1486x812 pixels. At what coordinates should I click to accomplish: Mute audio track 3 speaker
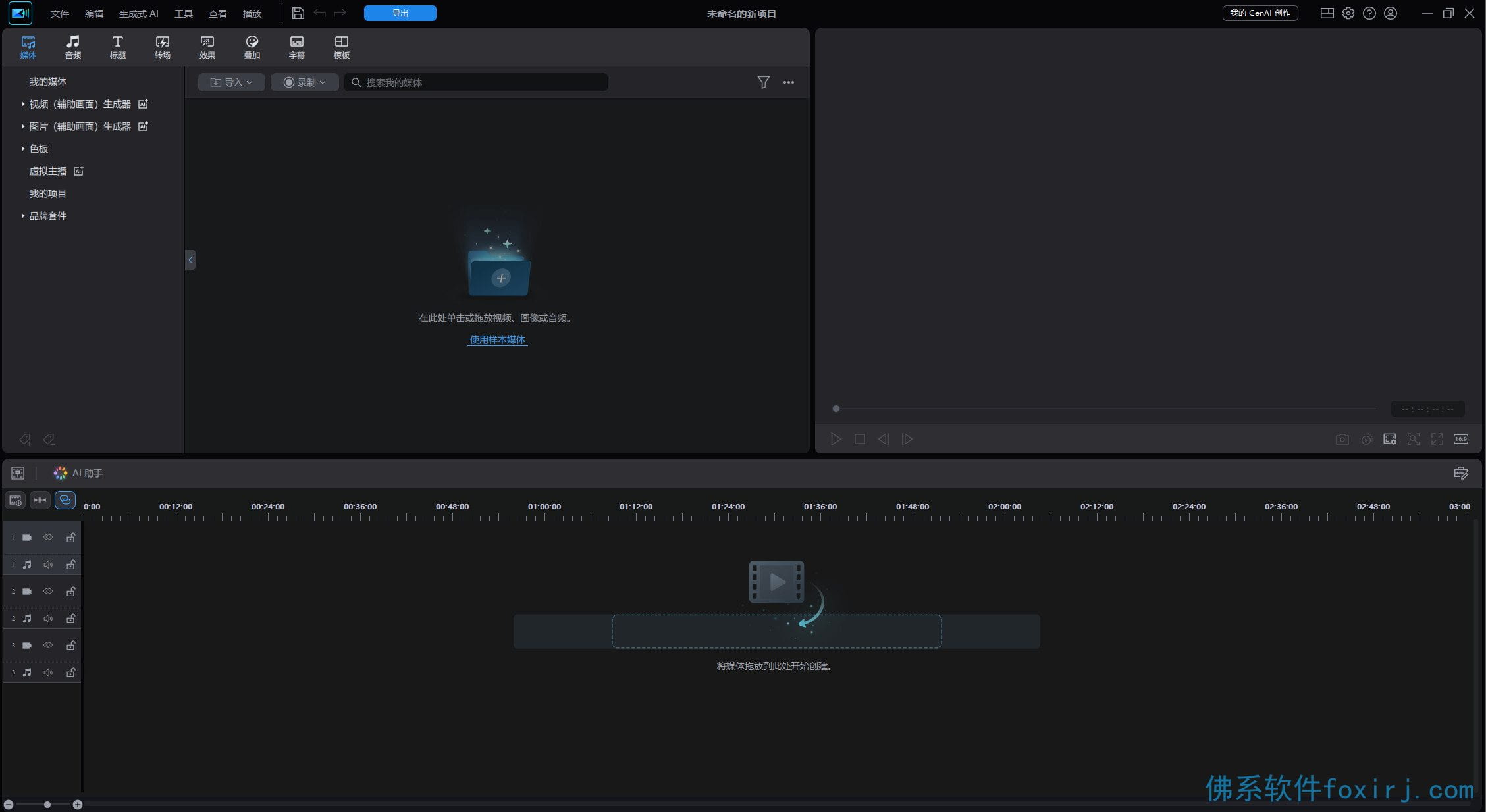pyautogui.click(x=48, y=672)
